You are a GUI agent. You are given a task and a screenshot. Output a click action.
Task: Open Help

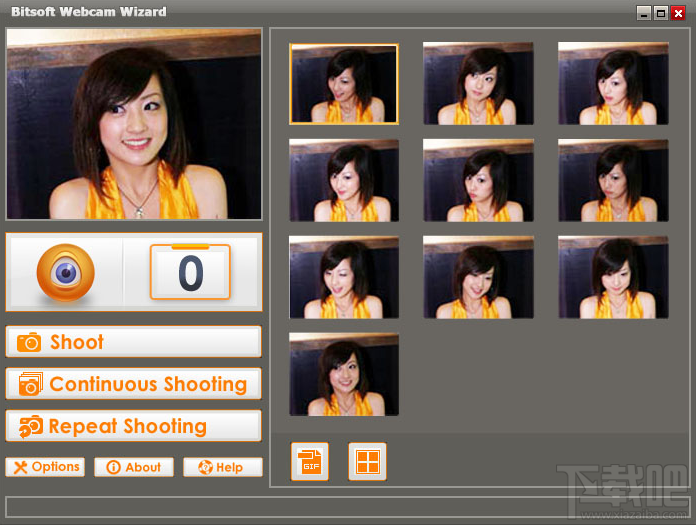pyautogui.click(x=223, y=467)
